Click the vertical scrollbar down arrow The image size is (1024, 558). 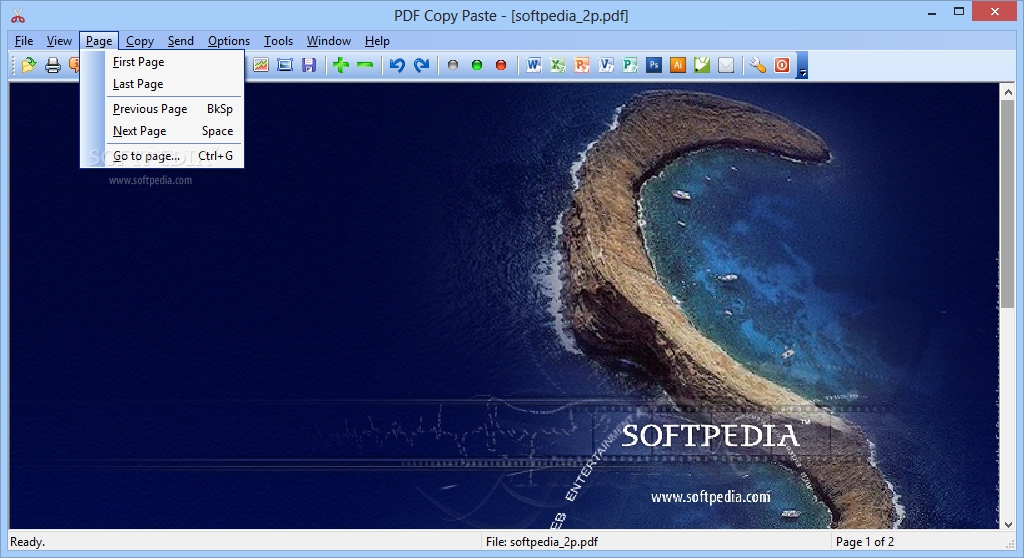tap(1008, 524)
